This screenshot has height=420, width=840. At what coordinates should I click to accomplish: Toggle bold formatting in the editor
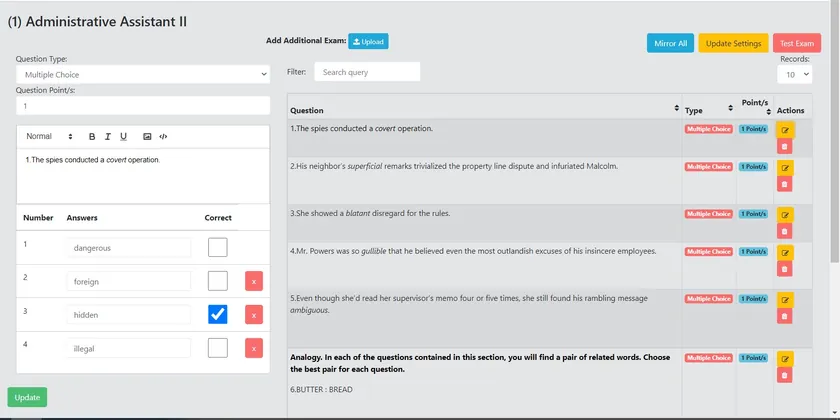92,137
